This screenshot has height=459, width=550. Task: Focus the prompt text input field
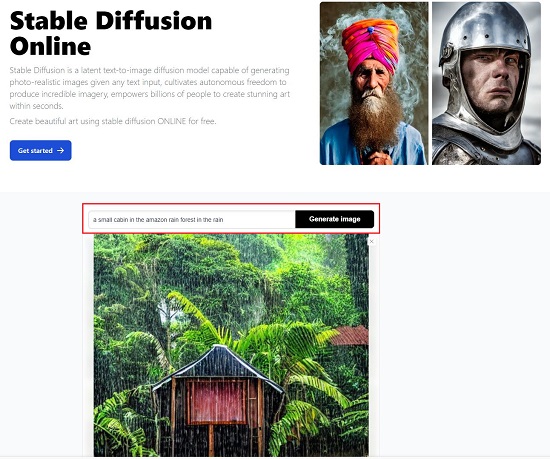[192, 220]
